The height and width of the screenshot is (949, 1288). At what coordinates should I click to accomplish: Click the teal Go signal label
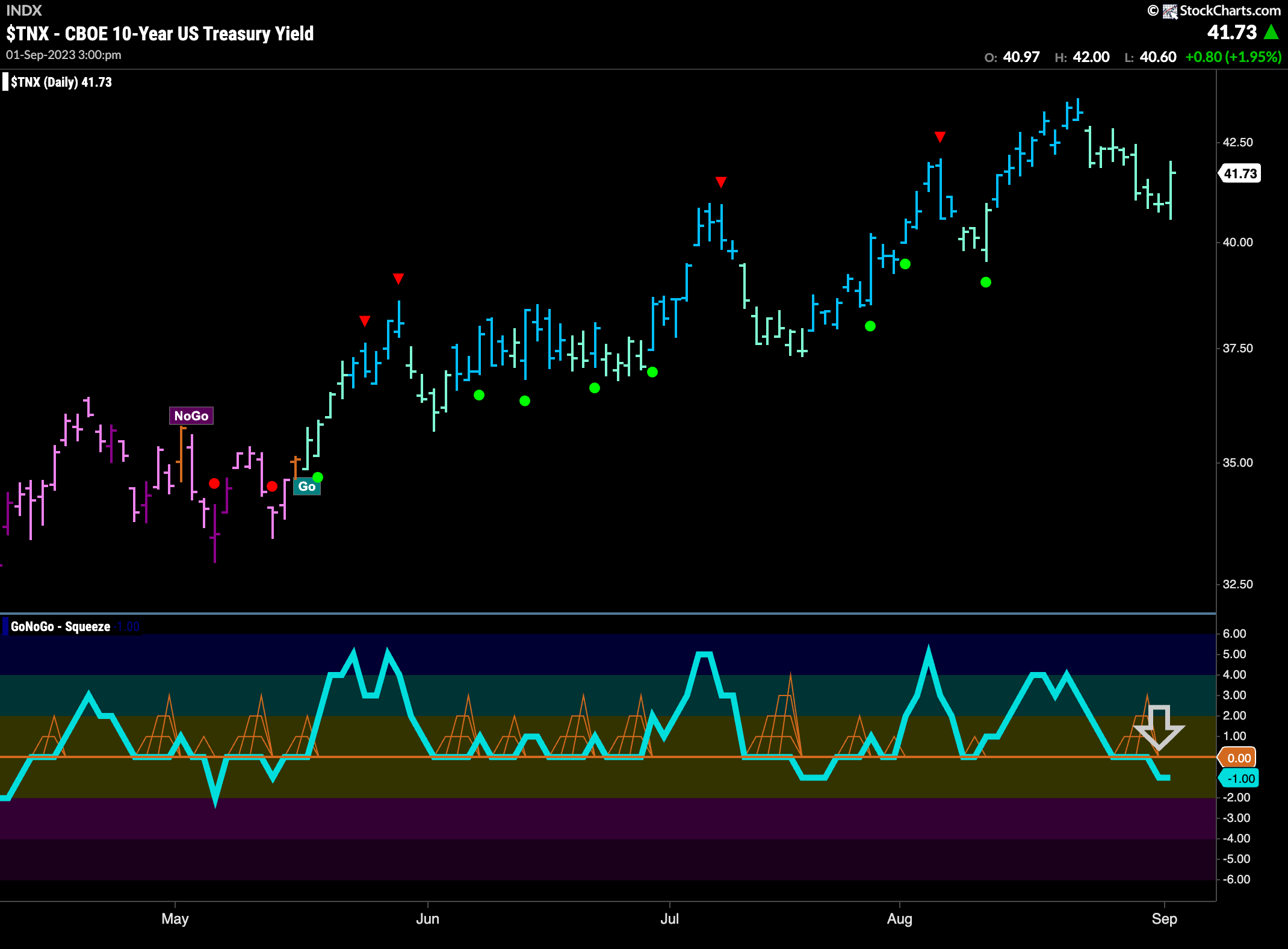[x=306, y=486]
